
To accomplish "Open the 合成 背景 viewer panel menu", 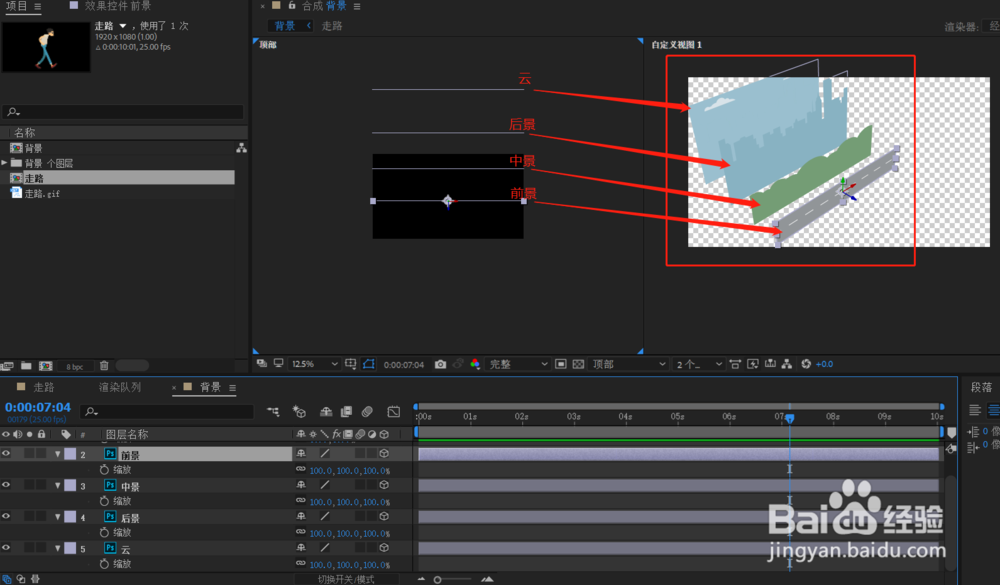I will 357,6.
